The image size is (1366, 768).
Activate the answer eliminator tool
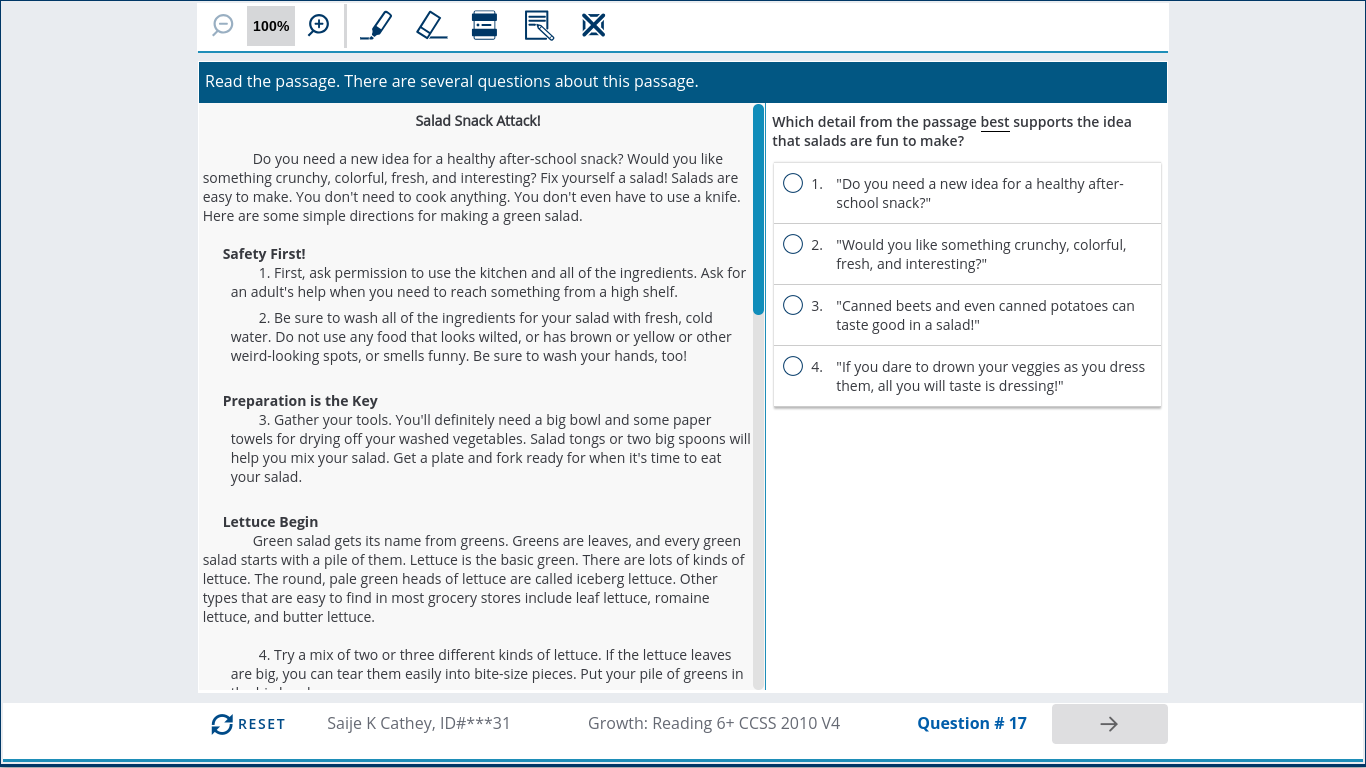(x=594, y=25)
